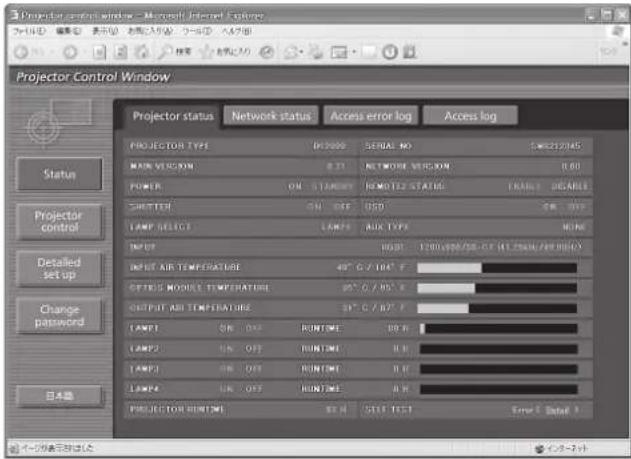Screen dimensions: 631x459
Task: Open the ヘルプ (Help) menu
Action: coord(237,31)
